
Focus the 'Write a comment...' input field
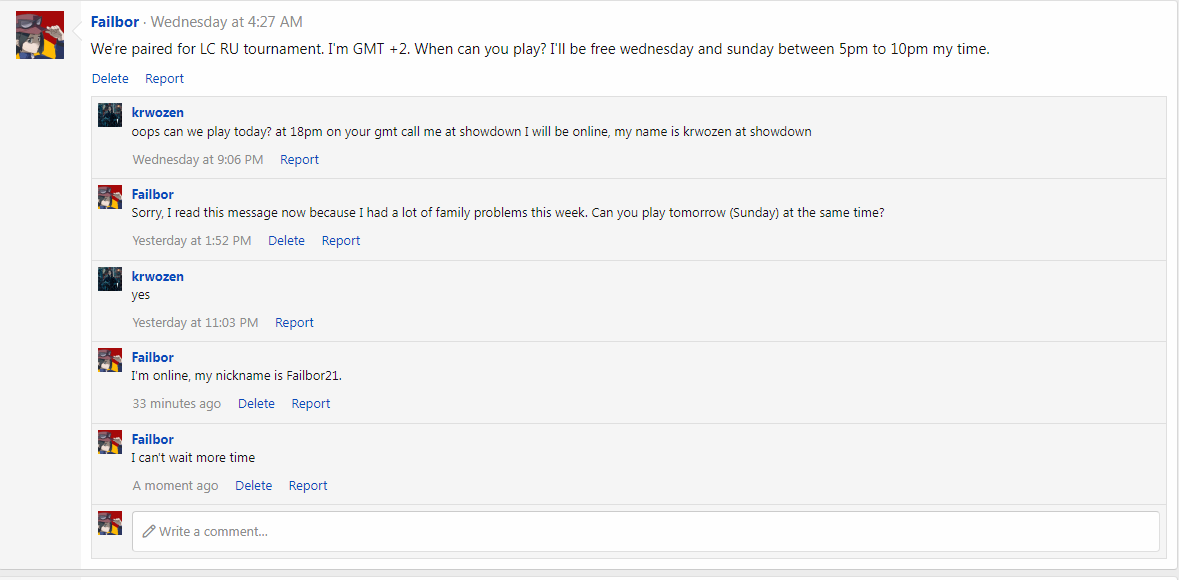coord(646,531)
